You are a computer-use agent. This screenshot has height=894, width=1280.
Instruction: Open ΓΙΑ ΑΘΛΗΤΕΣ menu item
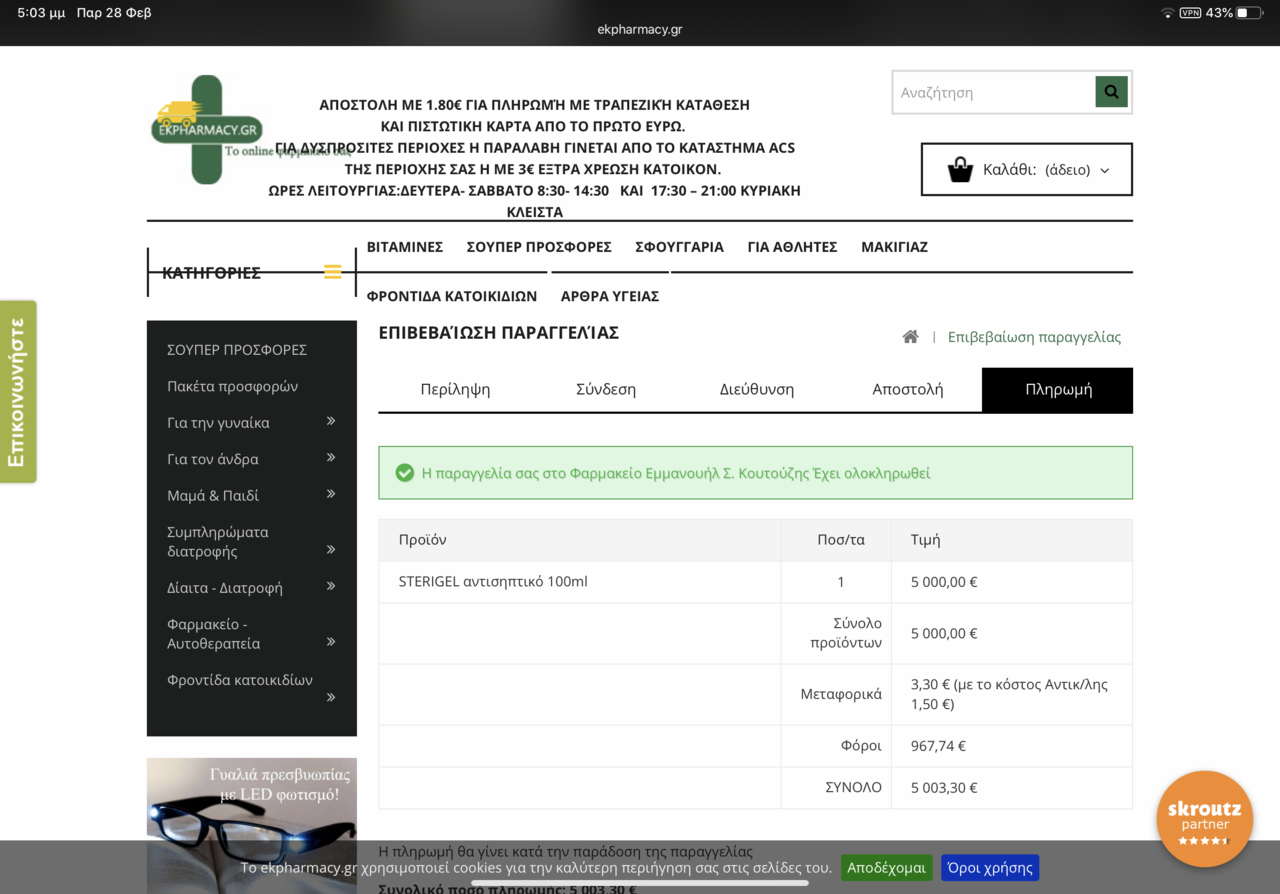coord(792,247)
